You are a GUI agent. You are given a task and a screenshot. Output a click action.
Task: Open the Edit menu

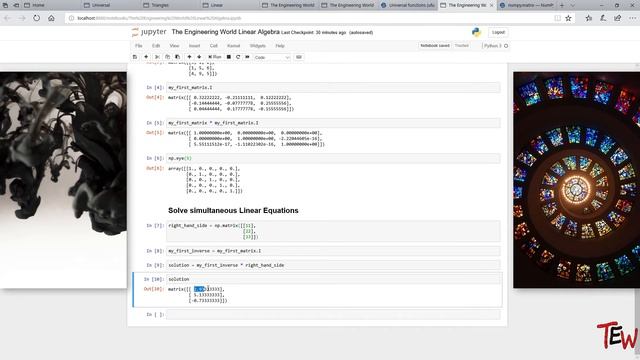(156, 46)
